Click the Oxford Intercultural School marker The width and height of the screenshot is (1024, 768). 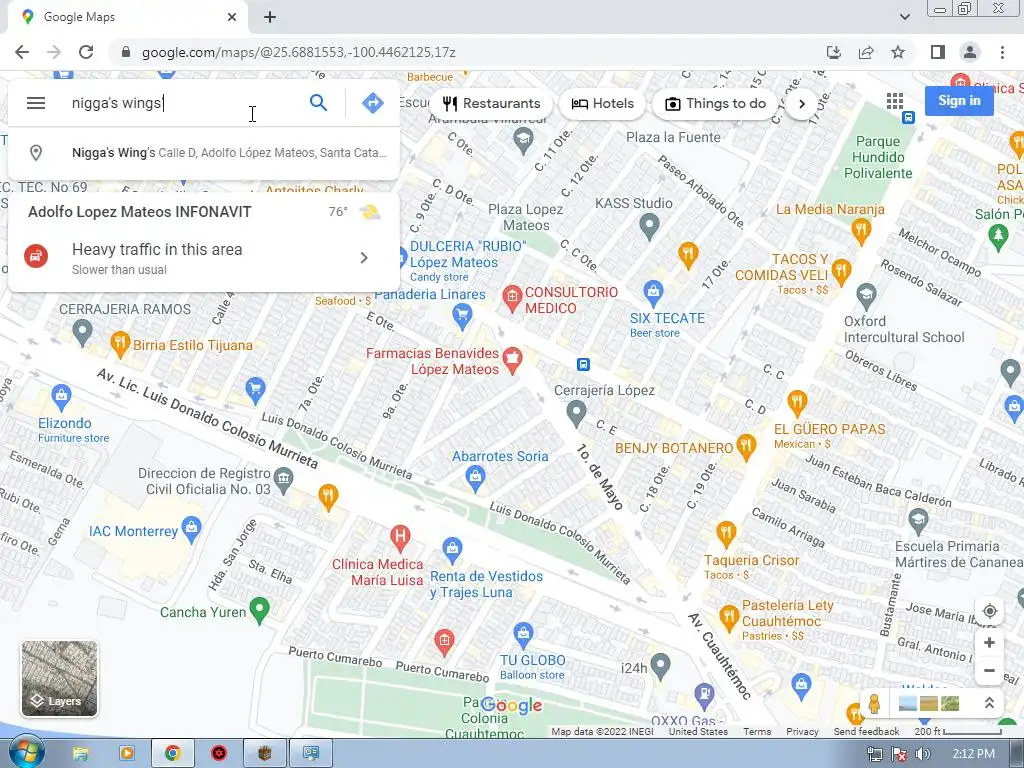[866, 296]
